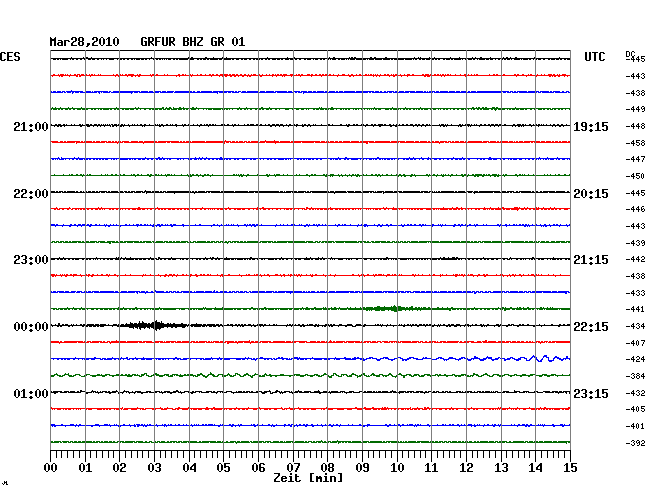
Task: Pick the 08 minute tick label
Action: (327, 468)
